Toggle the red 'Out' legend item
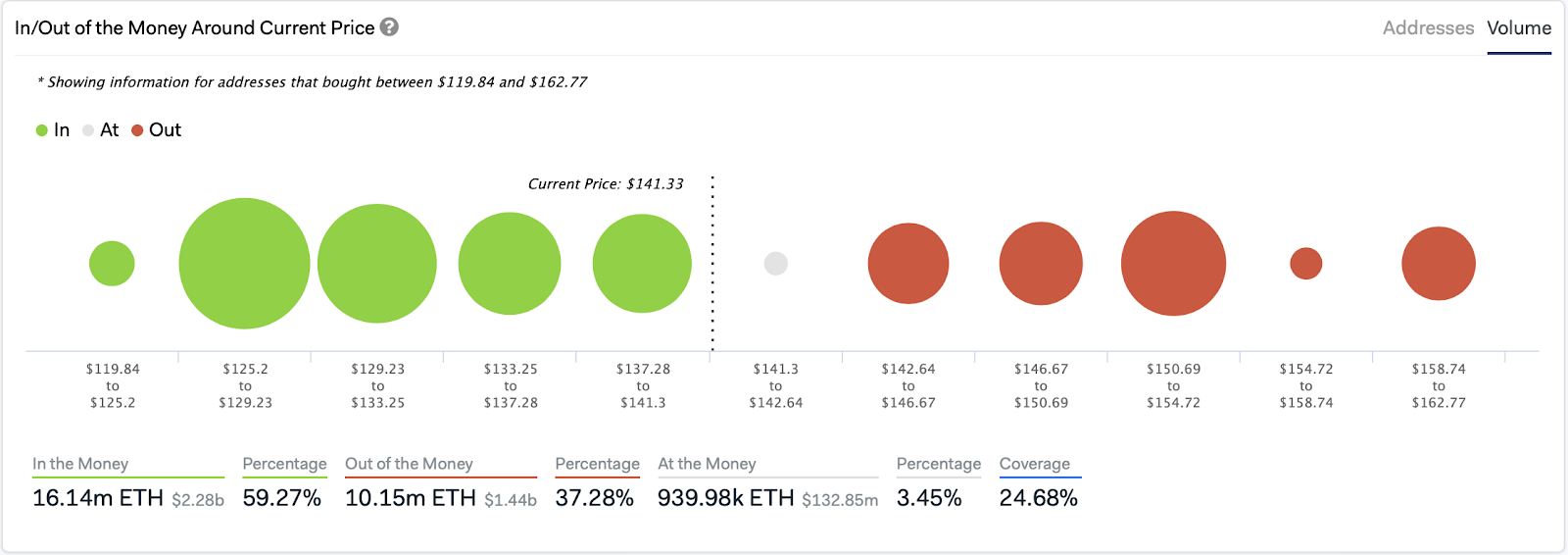1568x555 pixels. (x=157, y=130)
